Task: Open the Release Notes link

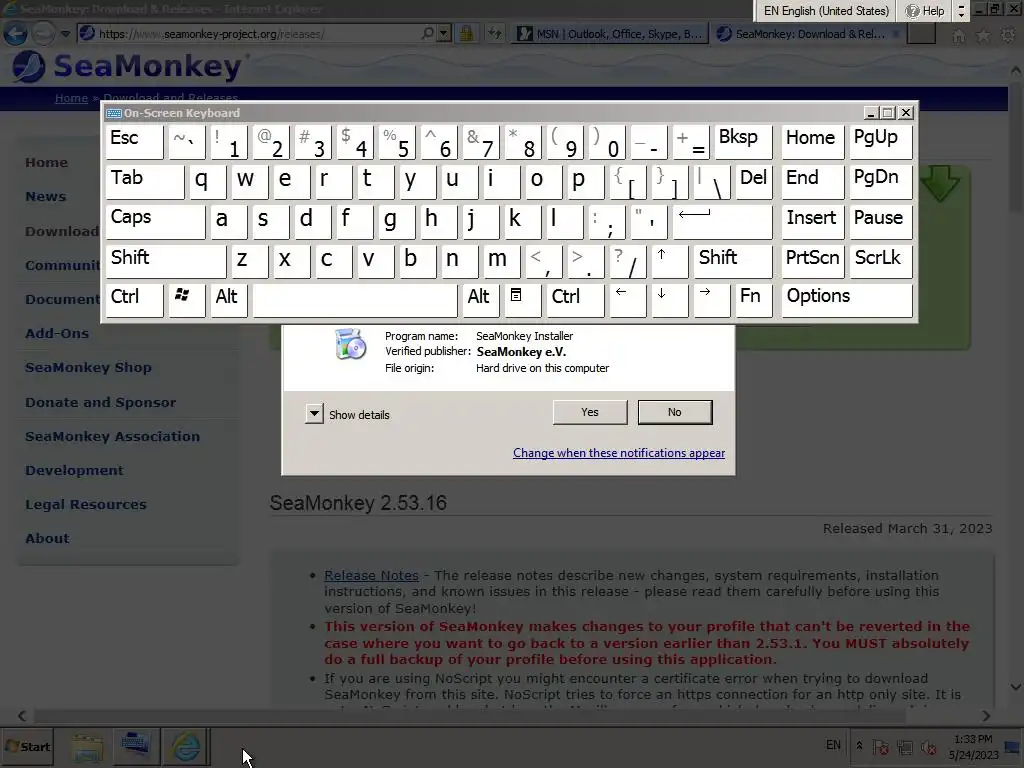Action: click(372, 575)
